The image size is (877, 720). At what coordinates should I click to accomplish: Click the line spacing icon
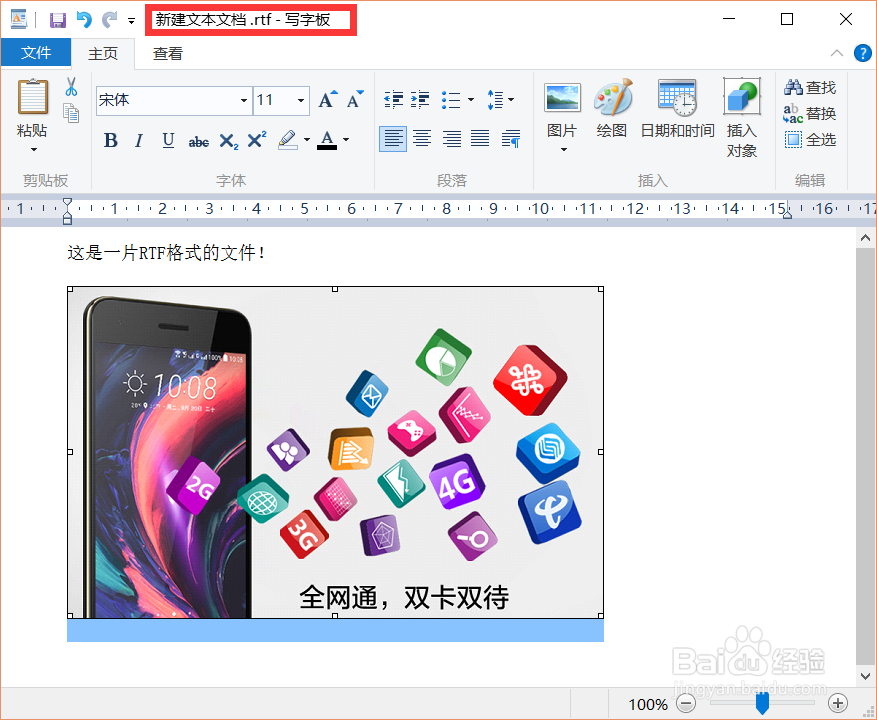496,100
